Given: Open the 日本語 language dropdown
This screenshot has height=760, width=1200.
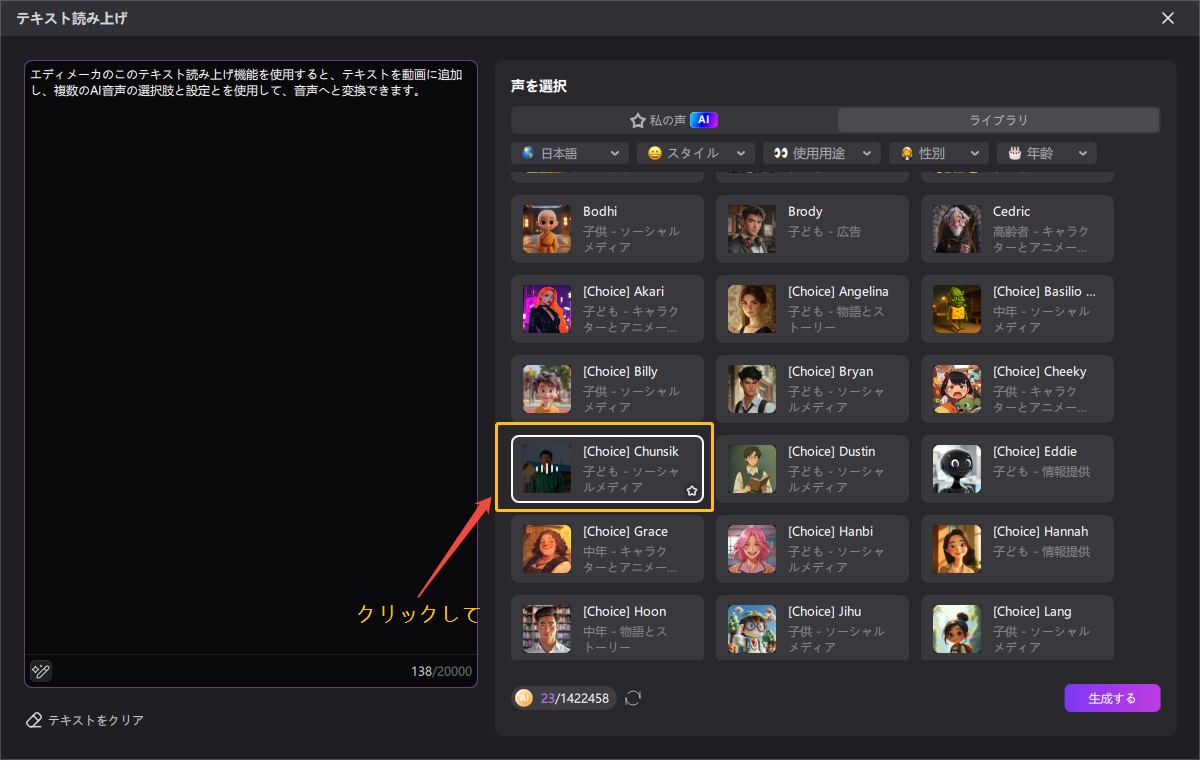Looking at the screenshot, I should coord(568,153).
